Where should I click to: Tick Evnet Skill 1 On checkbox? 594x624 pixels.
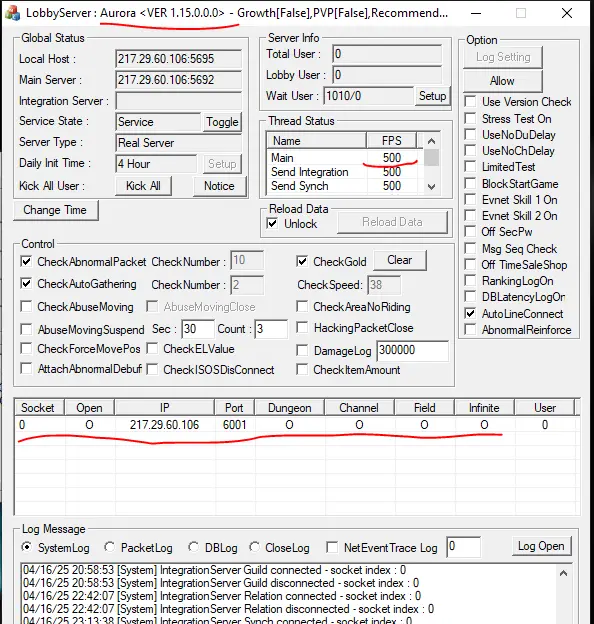click(470, 199)
